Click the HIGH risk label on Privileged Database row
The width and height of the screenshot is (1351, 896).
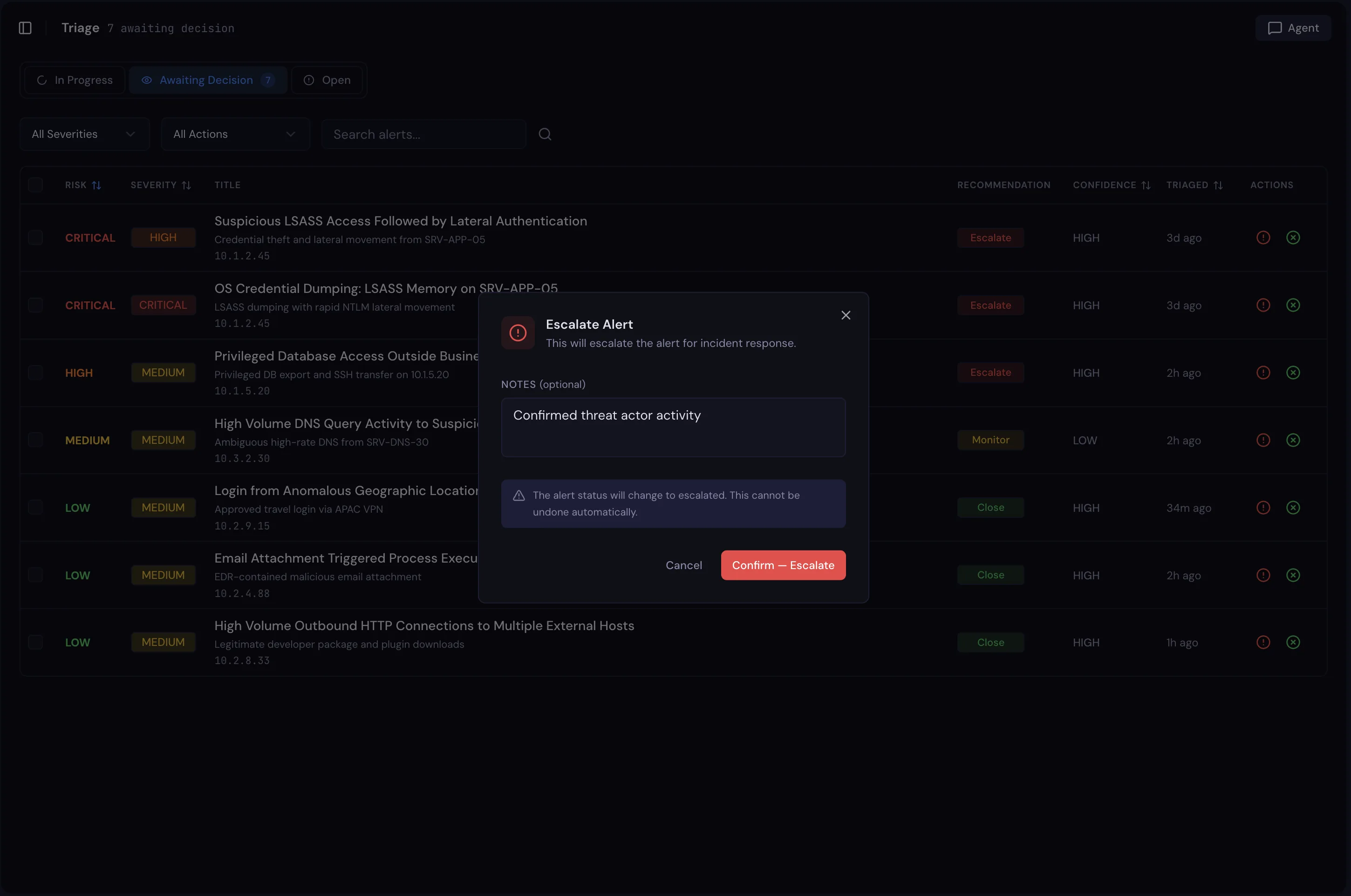[79, 373]
